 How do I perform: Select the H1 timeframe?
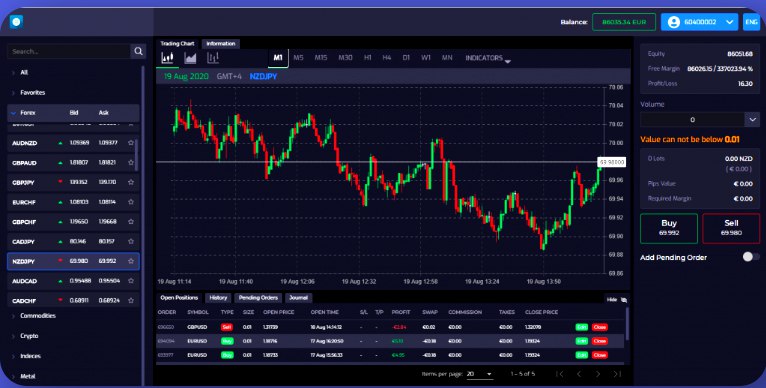[367, 58]
